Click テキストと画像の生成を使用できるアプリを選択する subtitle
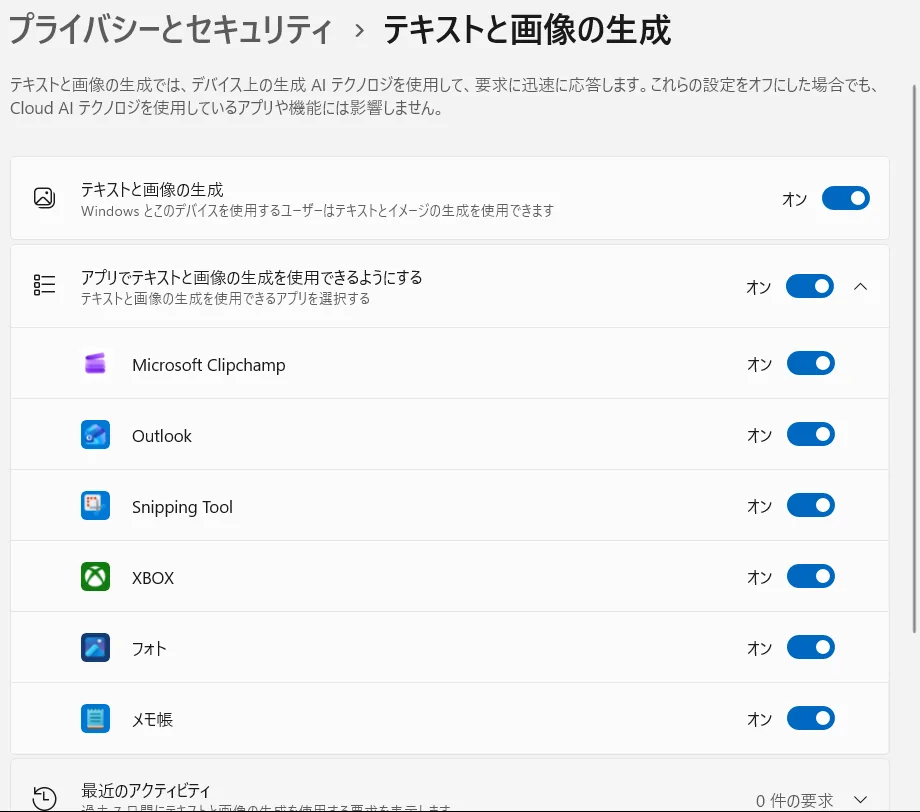Image resolution: width=920 pixels, height=812 pixels. click(225, 299)
